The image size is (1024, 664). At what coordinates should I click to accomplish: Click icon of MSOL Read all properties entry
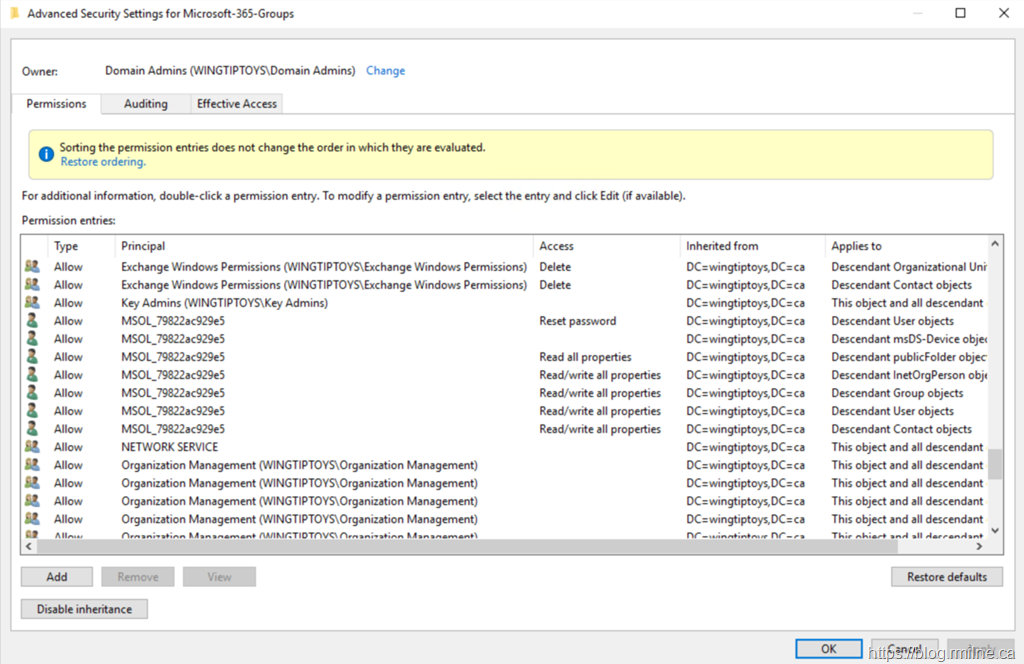tap(33, 357)
